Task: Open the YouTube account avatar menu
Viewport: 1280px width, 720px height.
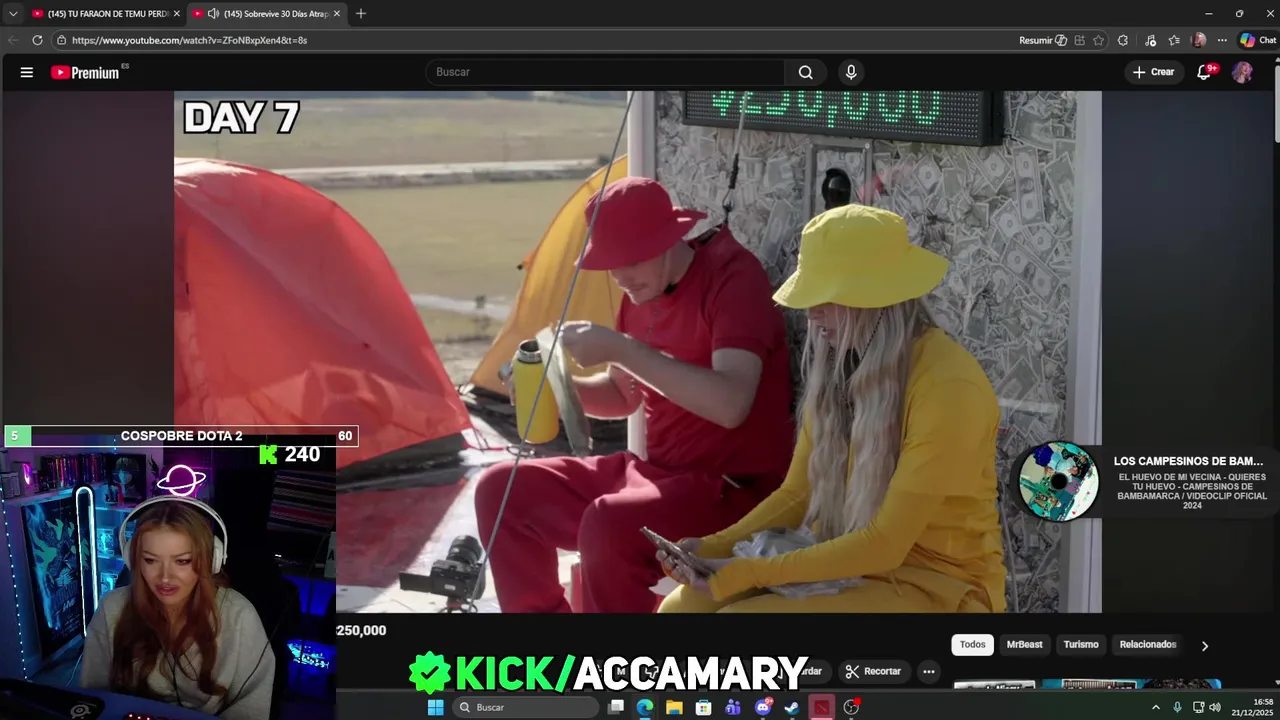Action: pyautogui.click(x=1242, y=72)
